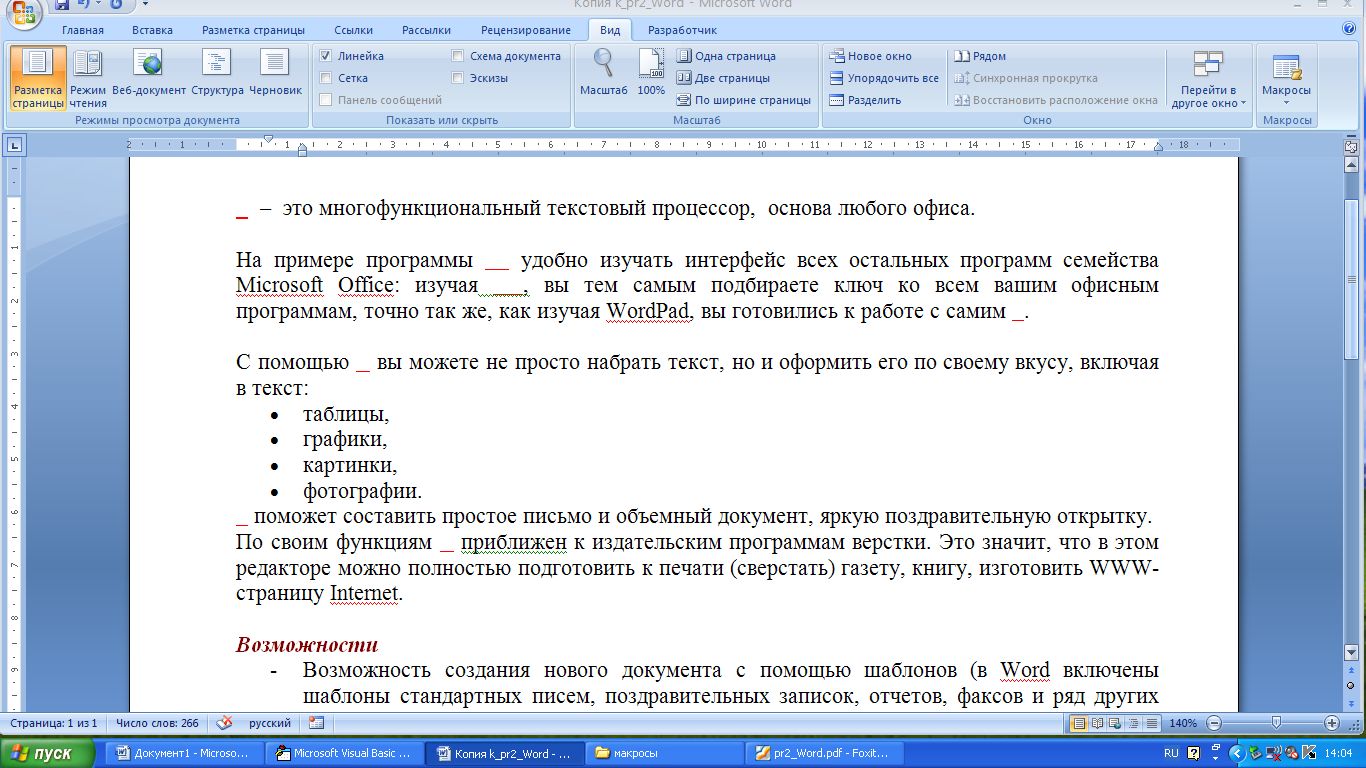Switch to Microsoft Visual Basic taskbar window

pos(343,753)
